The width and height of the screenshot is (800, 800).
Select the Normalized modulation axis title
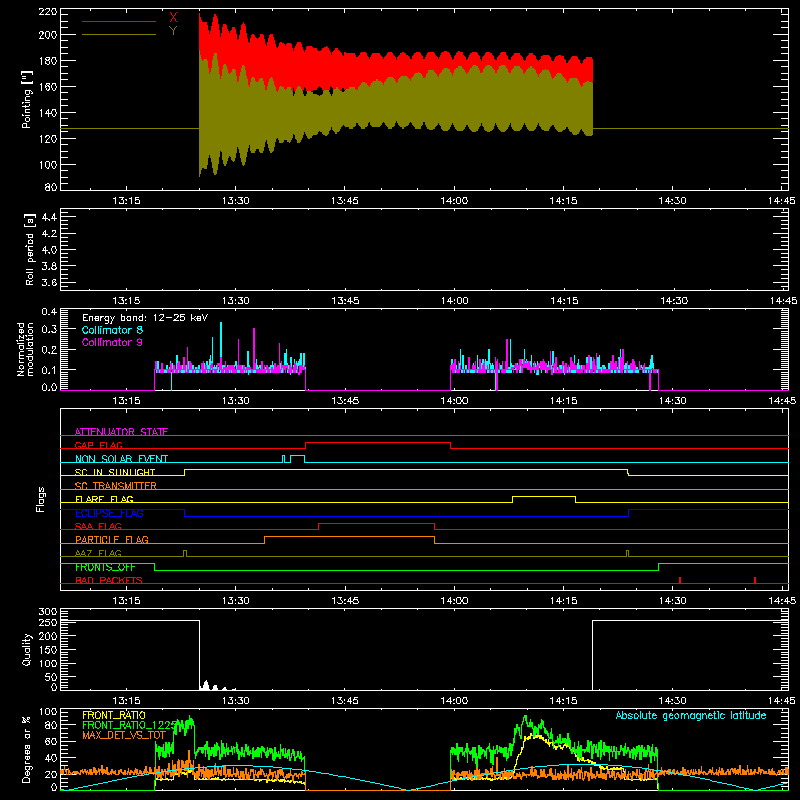(25, 349)
